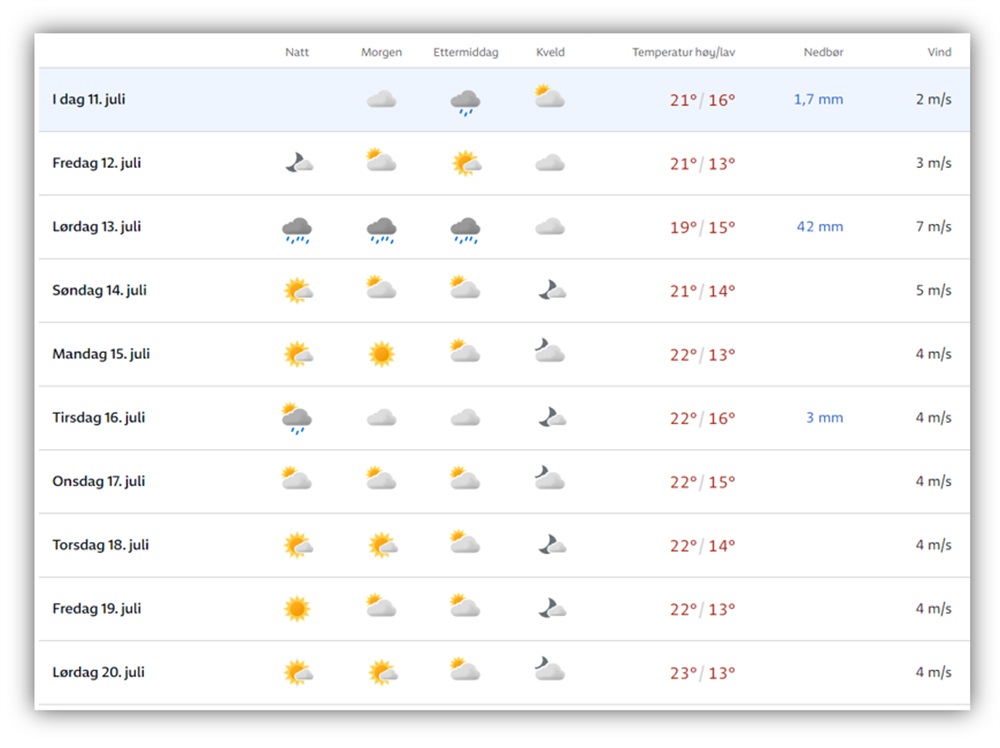The height and width of the screenshot is (748, 1000).
Task: Select the Kveld weather icon for Torsdag 18. juli
Action: pyautogui.click(x=551, y=545)
